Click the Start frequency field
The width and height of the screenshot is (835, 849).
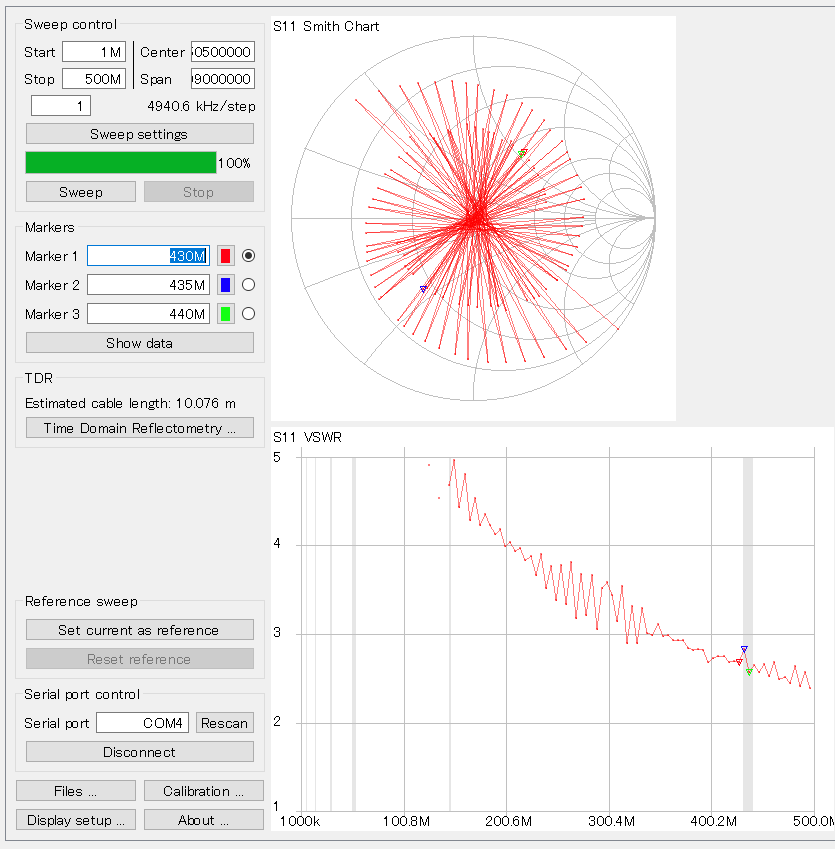(94, 52)
